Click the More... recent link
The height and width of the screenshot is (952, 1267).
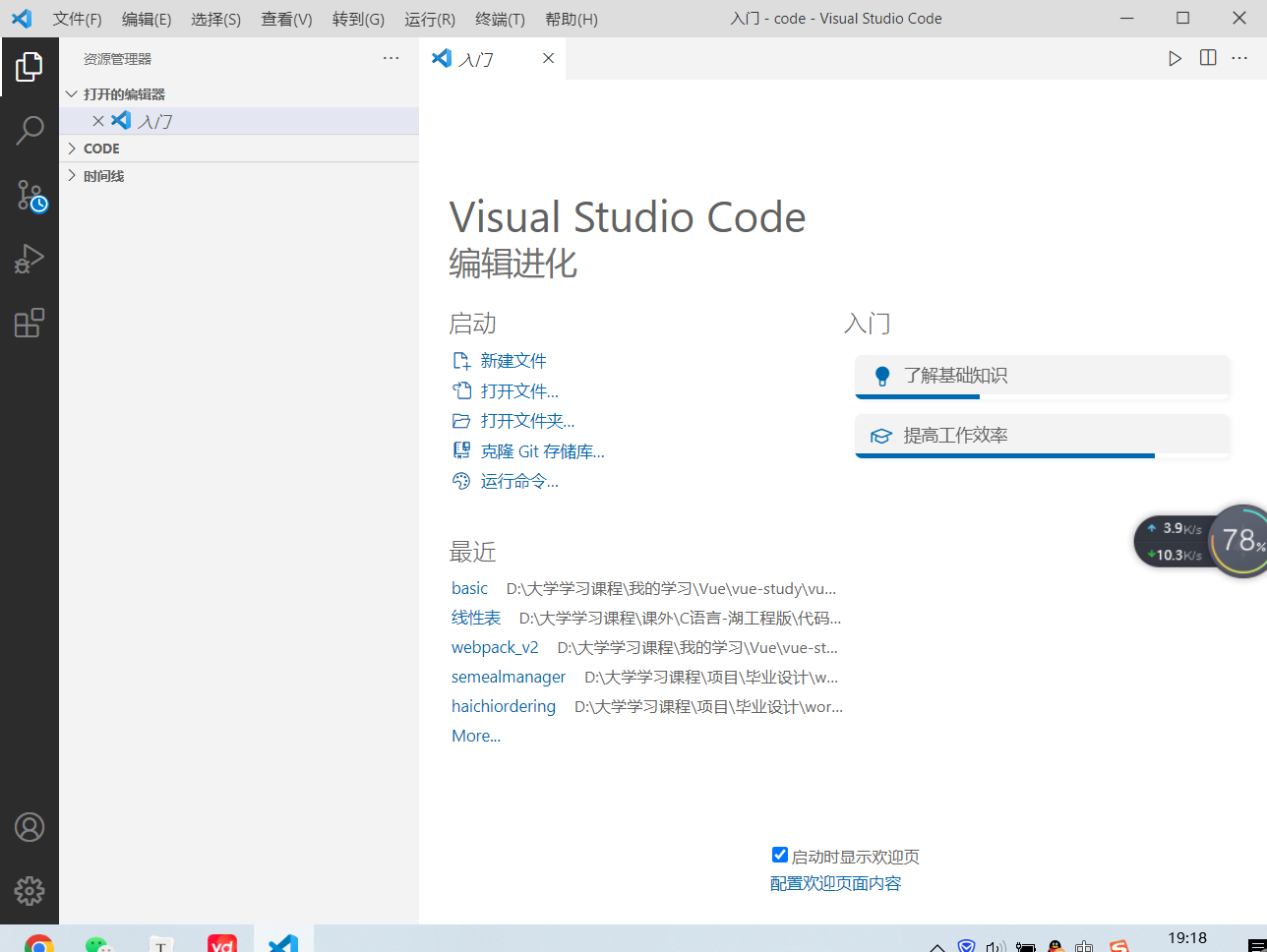pos(476,736)
